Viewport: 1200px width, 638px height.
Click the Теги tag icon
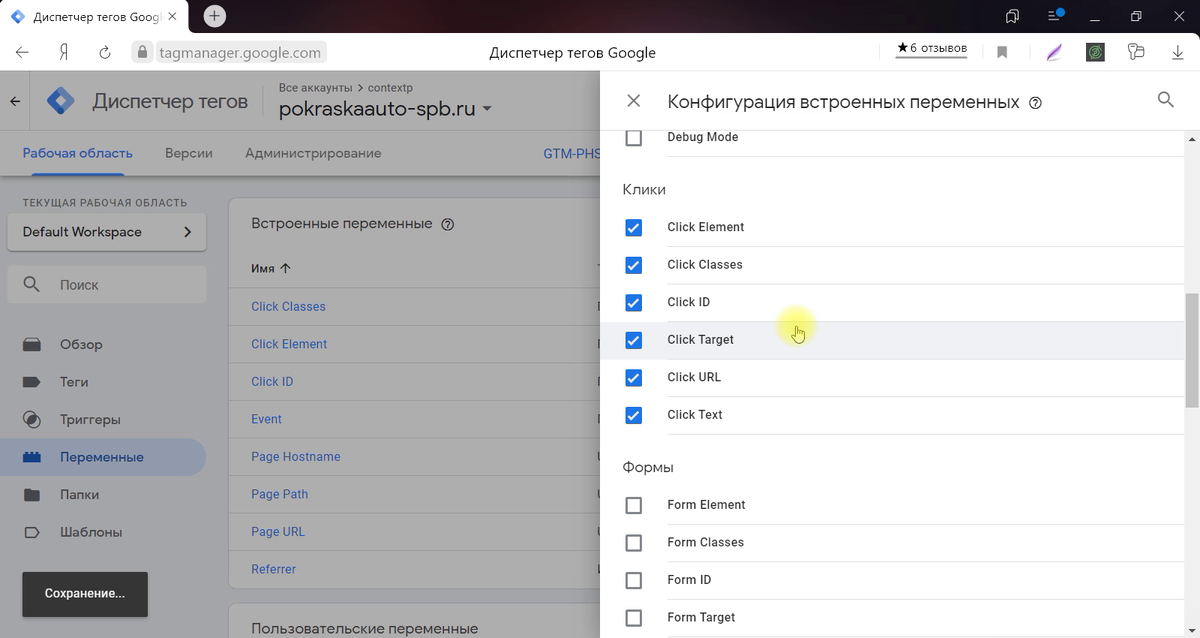(32, 382)
